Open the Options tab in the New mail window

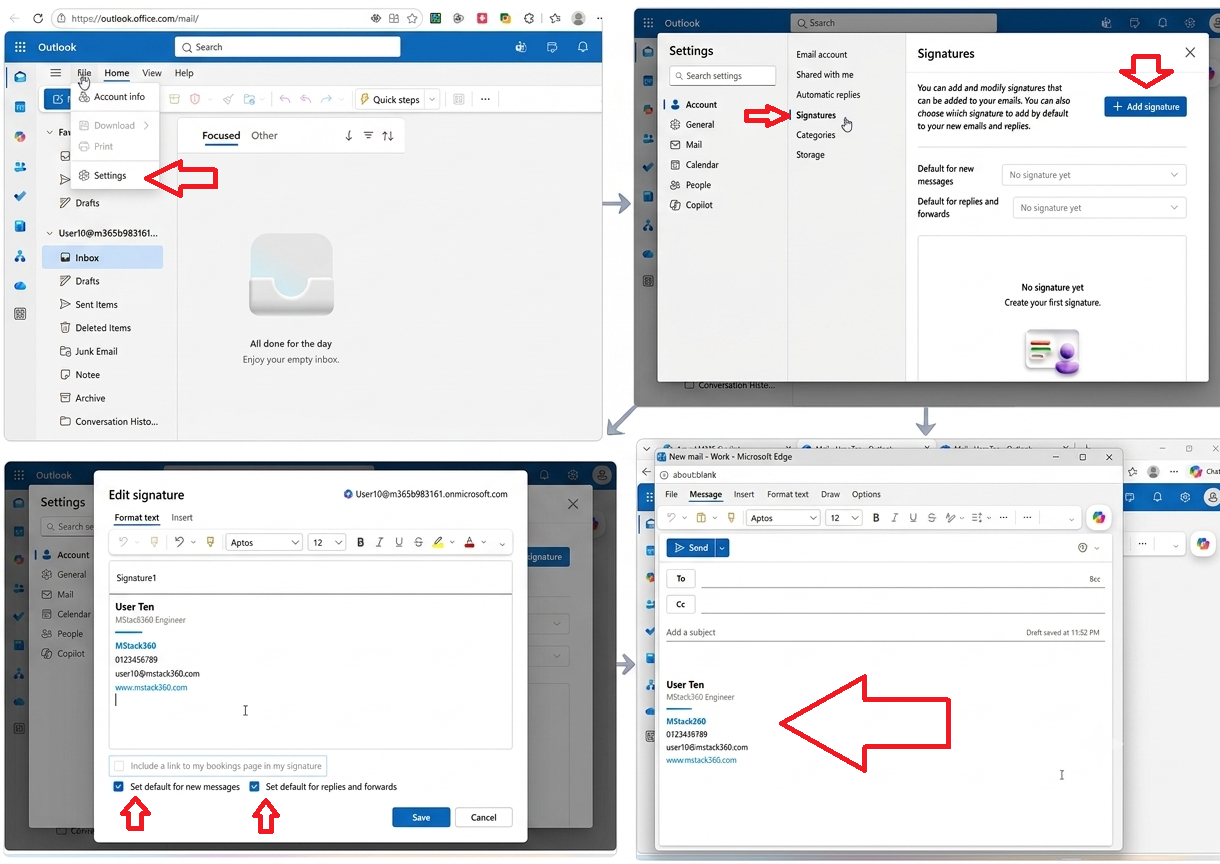click(x=866, y=494)
